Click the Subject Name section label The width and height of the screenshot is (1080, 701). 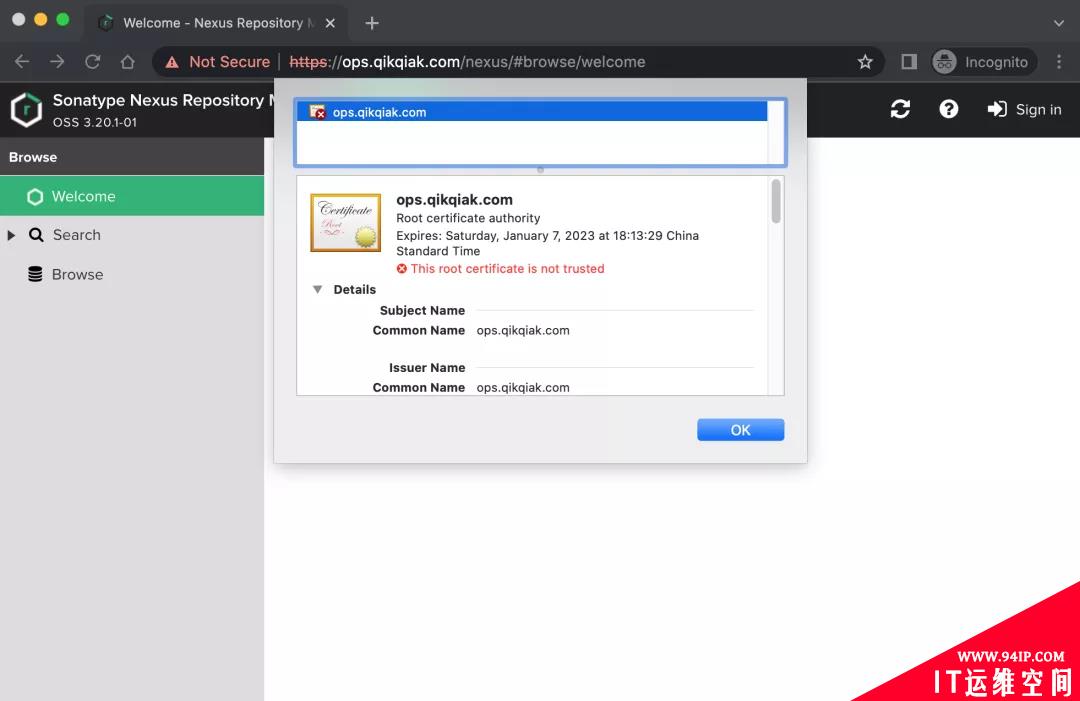pos(422,311)
